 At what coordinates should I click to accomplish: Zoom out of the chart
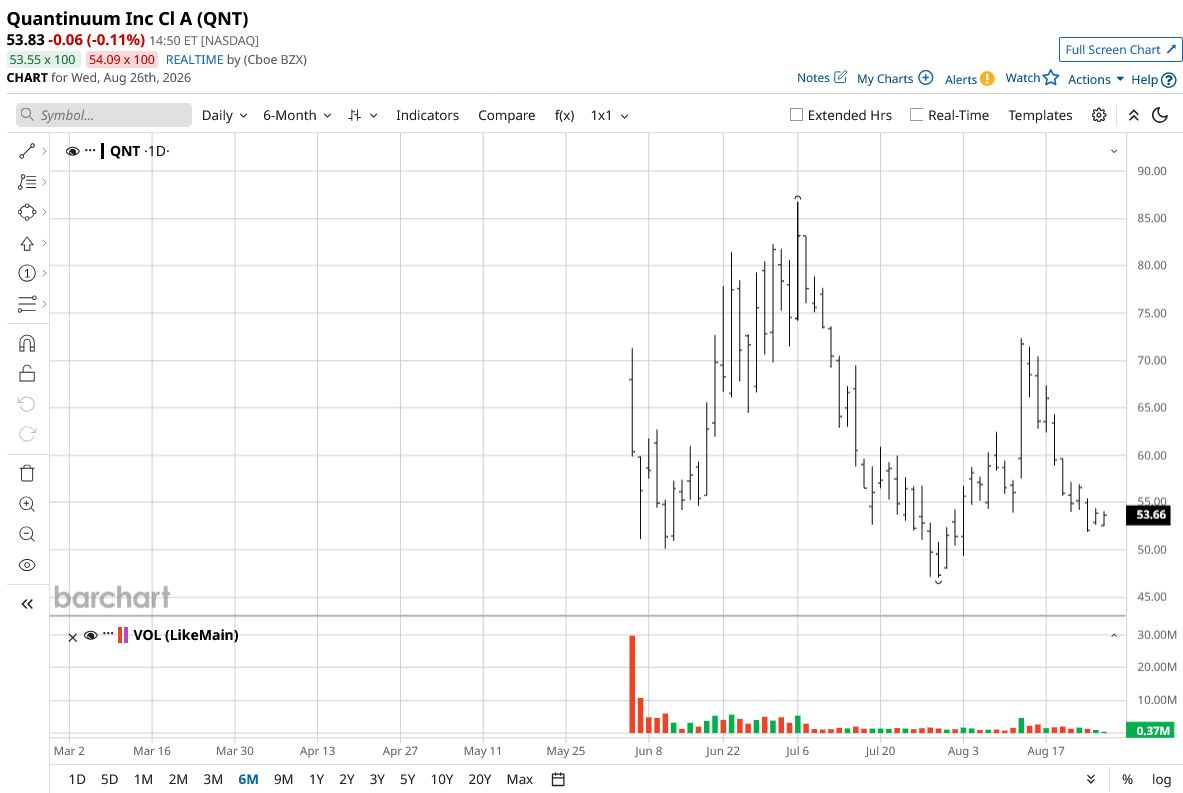click(27, 534)
